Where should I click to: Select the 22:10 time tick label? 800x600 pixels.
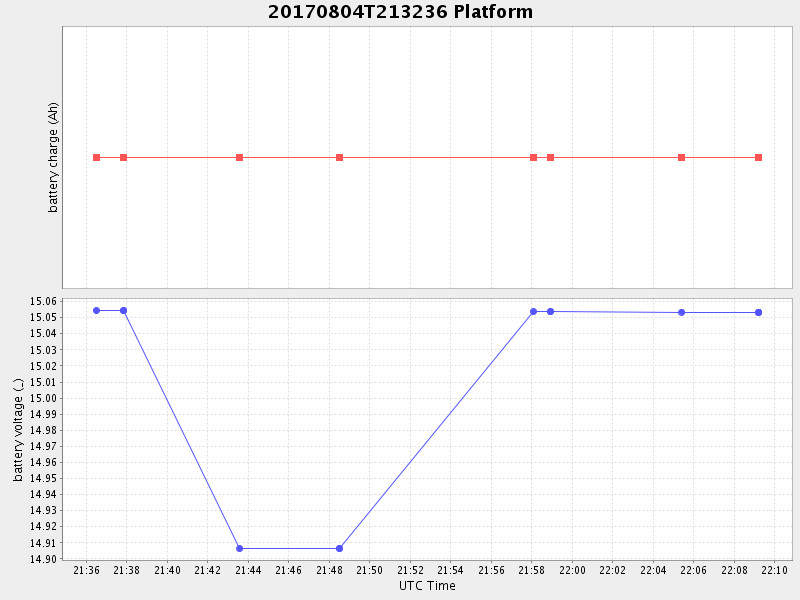tap(775, 571)
